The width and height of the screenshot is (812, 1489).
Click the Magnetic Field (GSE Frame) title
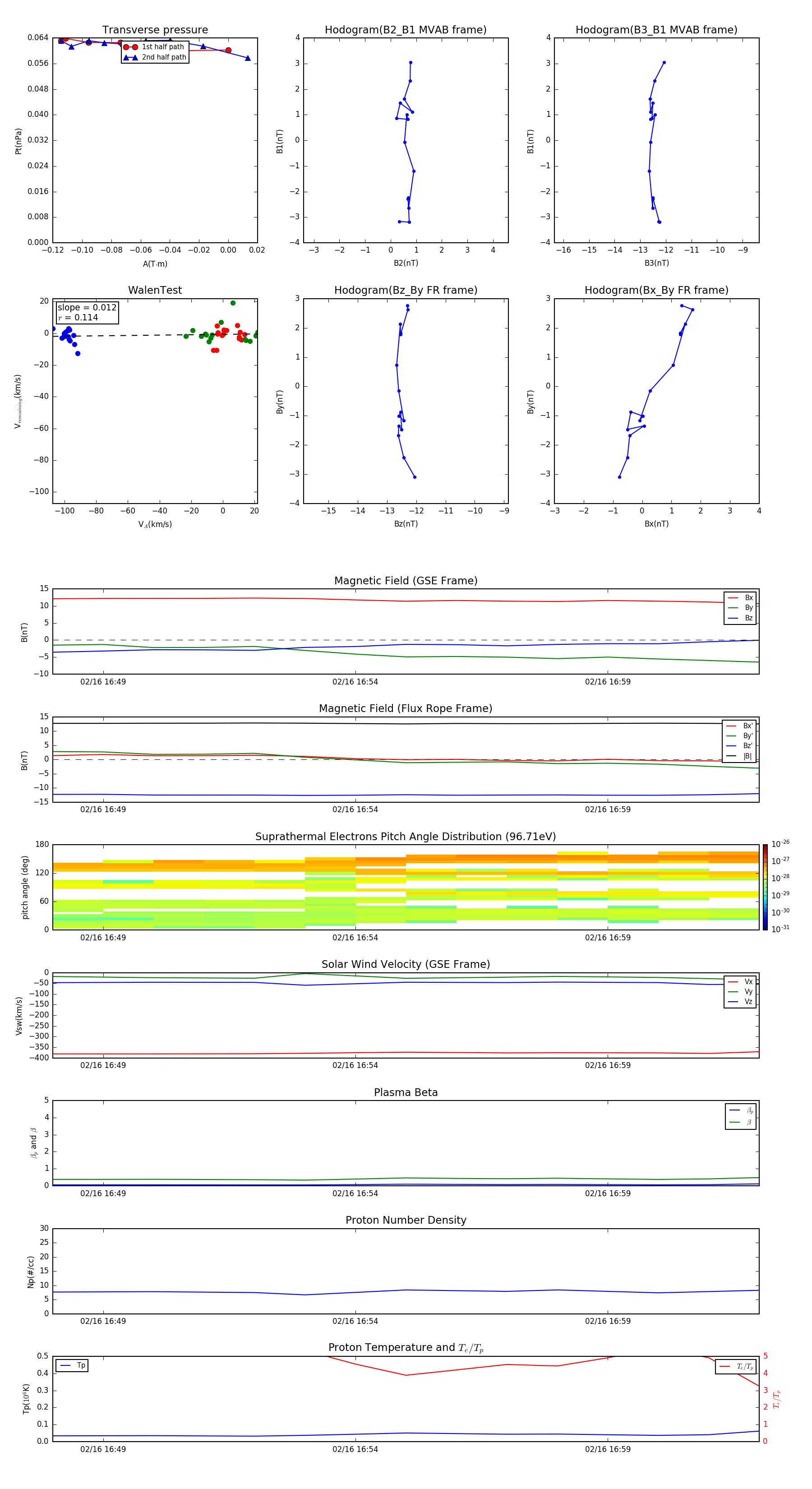(x=406, y=581)
